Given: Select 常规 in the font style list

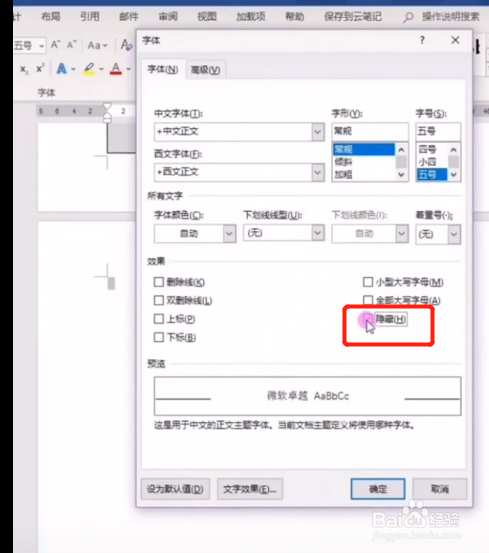Looking at the screenshot, I should pos(363,150).
